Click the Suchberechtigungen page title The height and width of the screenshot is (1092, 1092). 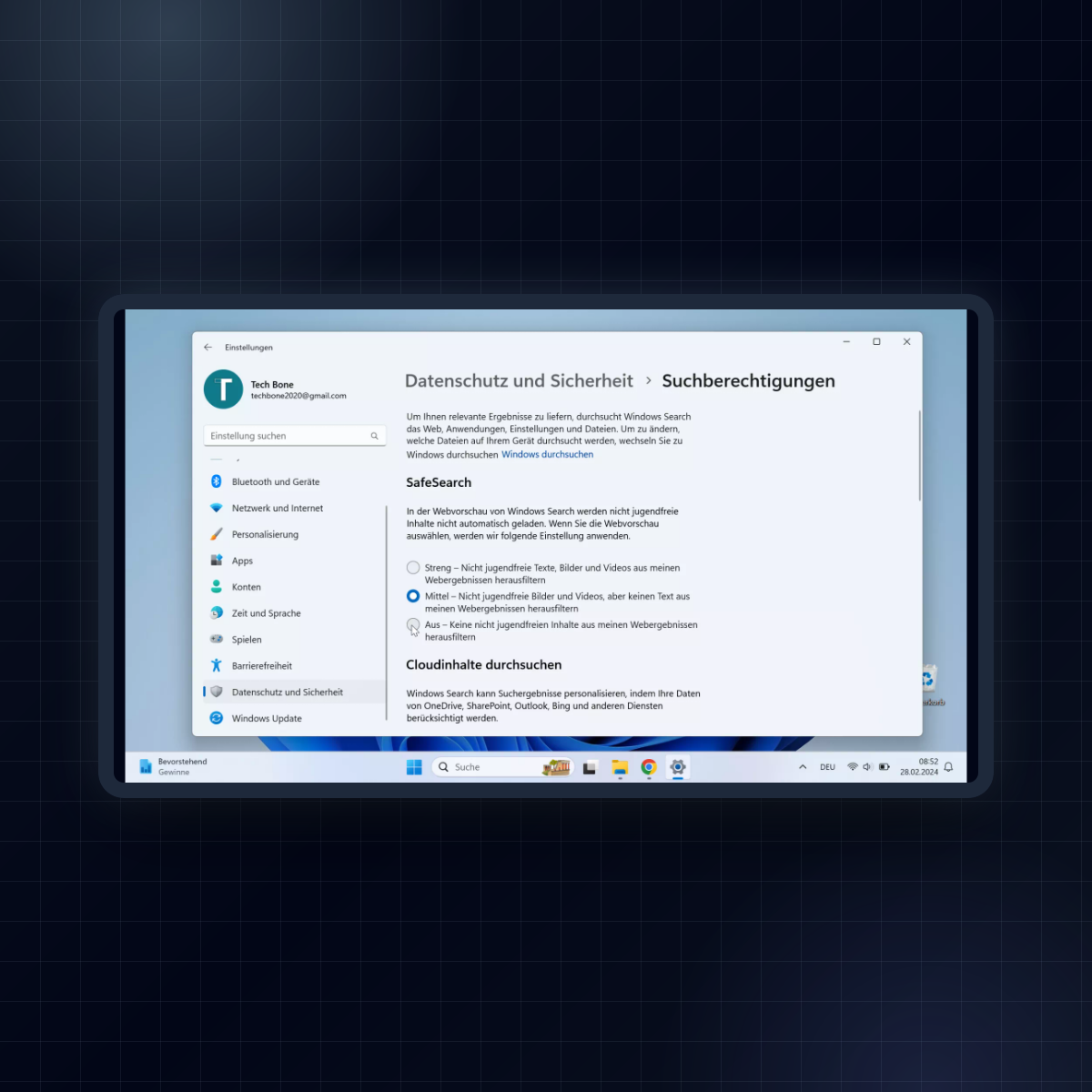[748, 381]
